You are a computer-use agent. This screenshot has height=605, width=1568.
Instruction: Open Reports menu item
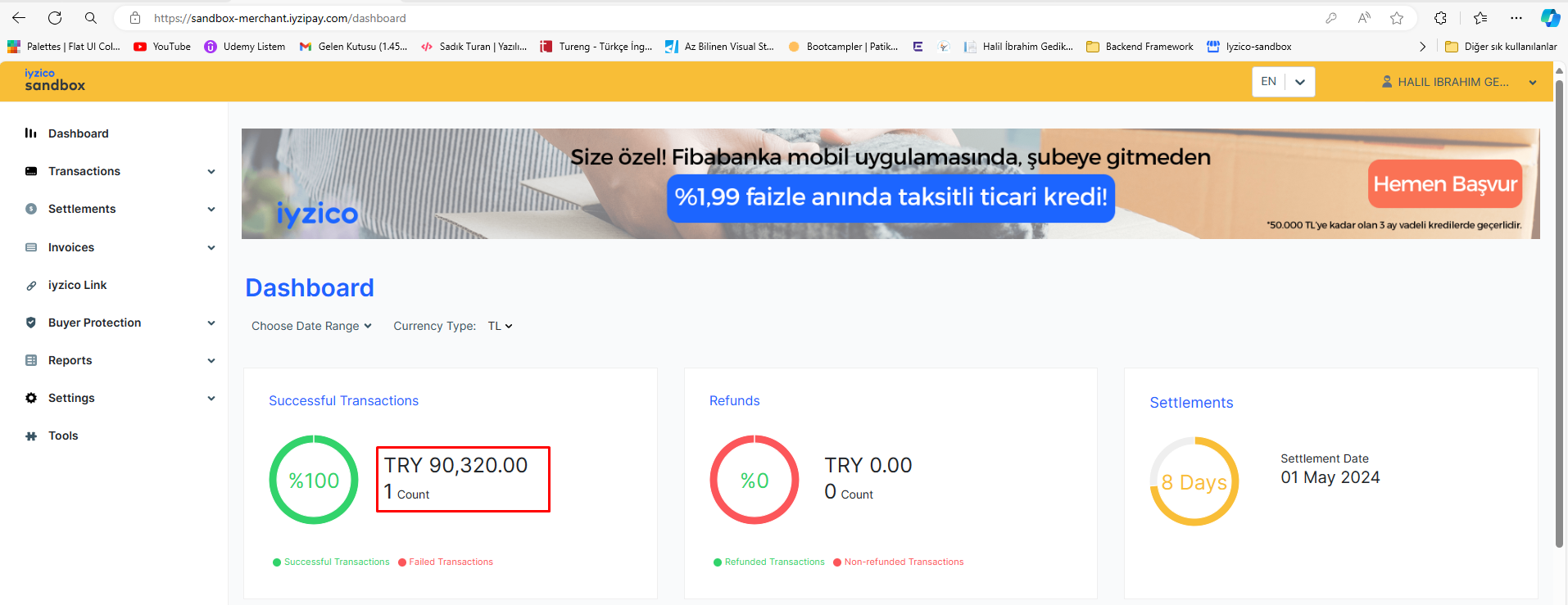tap(70, 360)
